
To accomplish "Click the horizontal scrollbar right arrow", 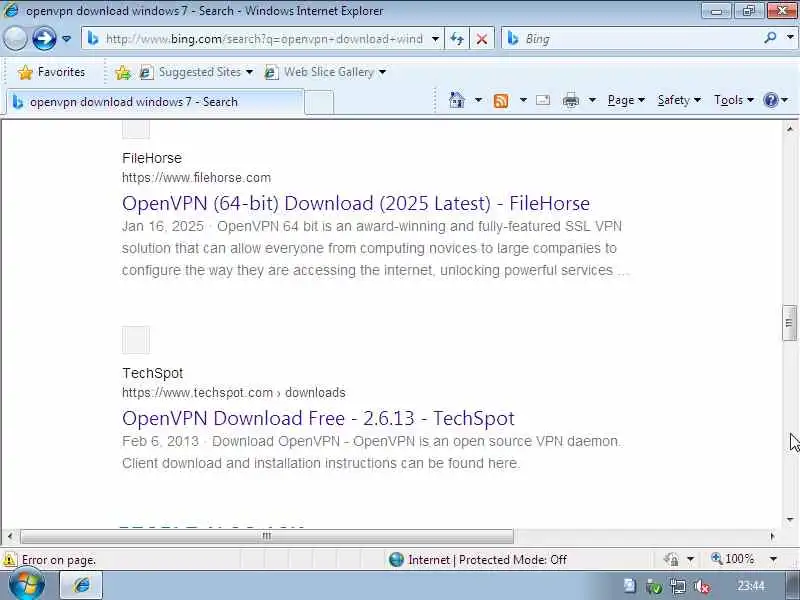I will [772, 536].
